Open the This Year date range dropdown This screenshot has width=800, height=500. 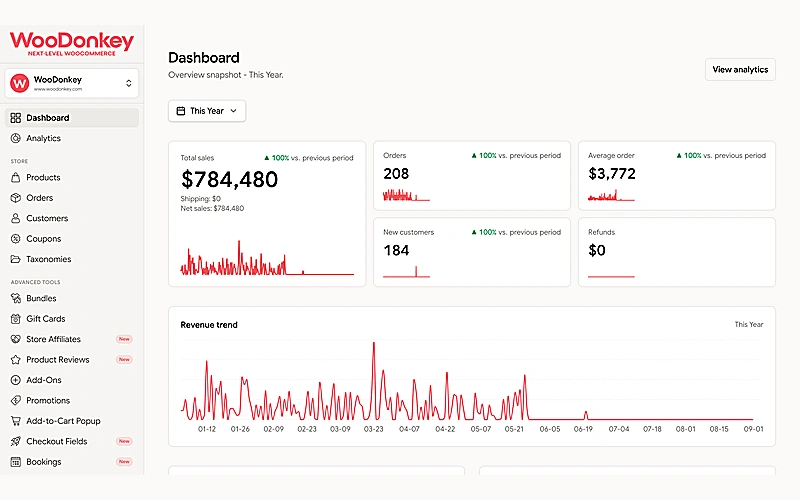click(207, 111)
